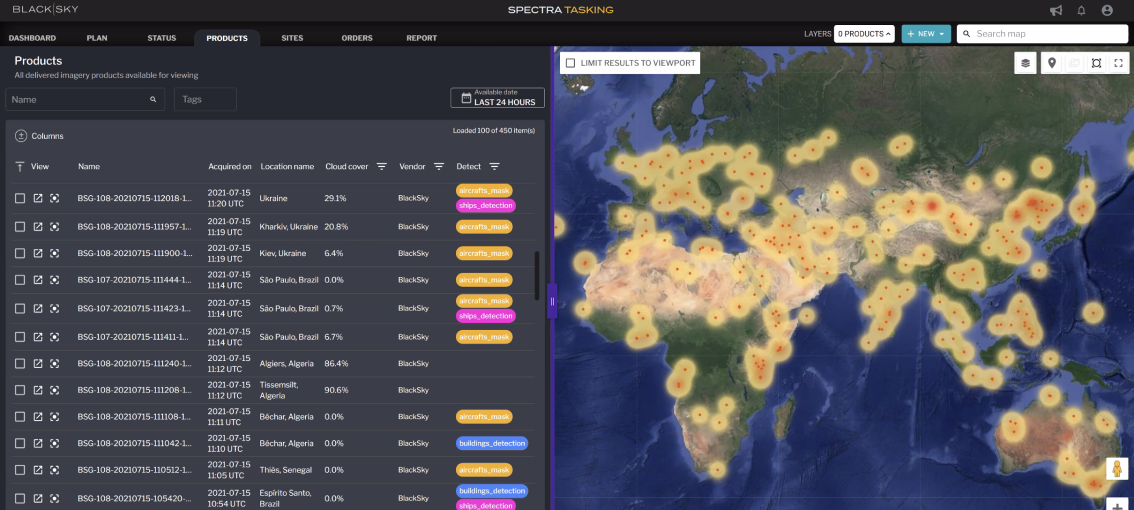This screenshot has height=510, width=1134.
Task: Open the Vendor column filter
Action: (438, 166)
